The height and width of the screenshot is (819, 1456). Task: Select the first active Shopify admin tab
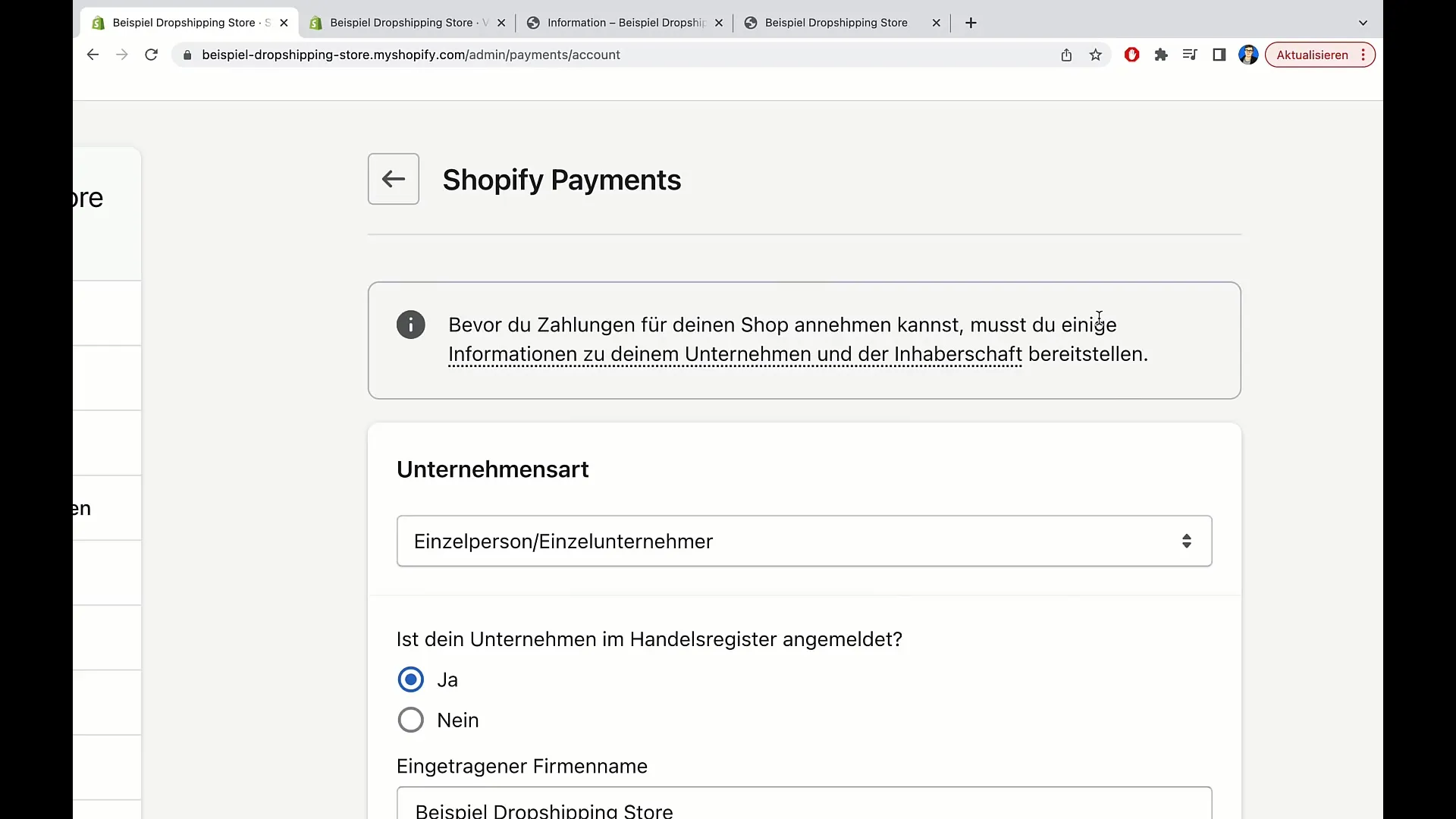tap(189, 23)
